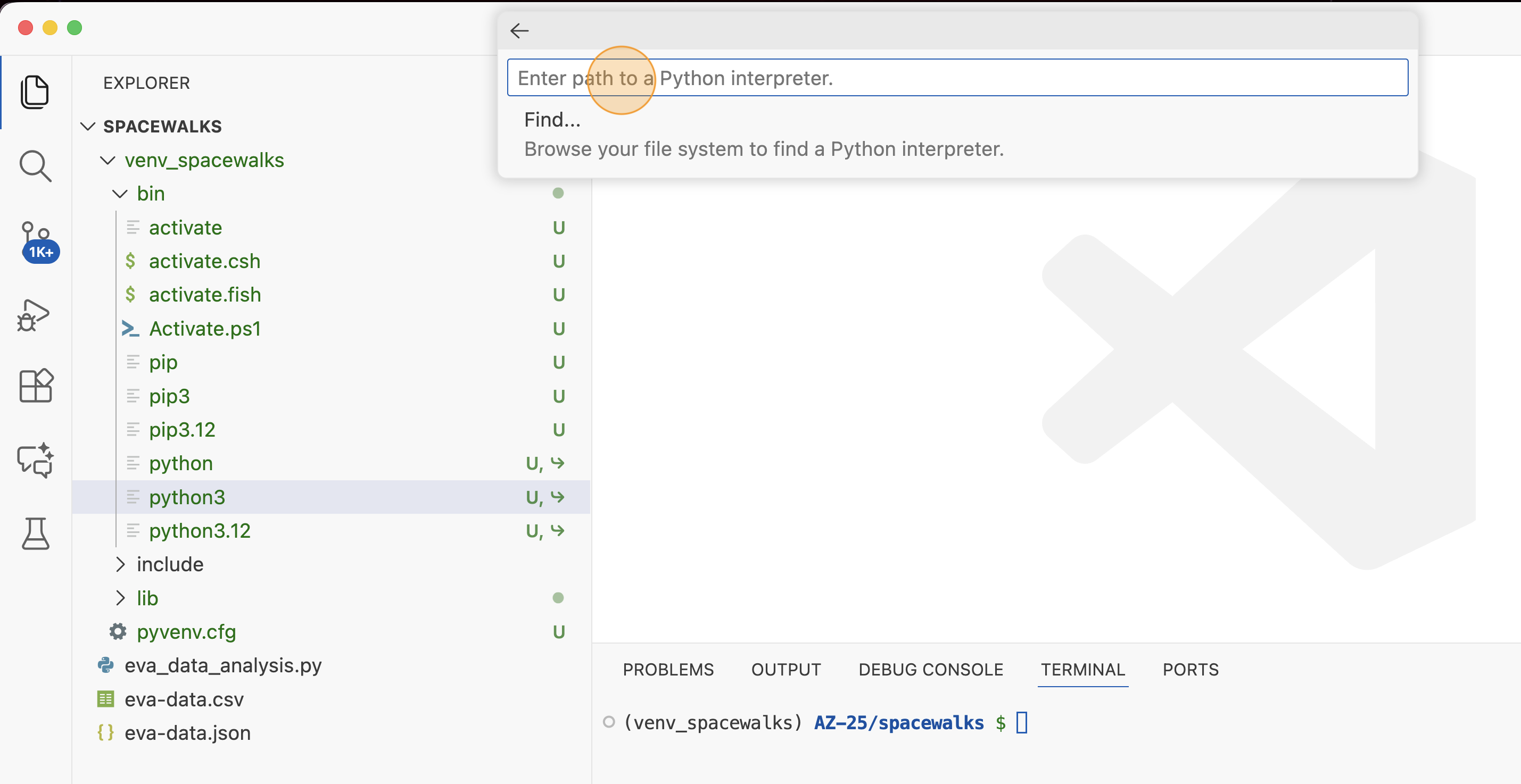The image size is (1521, 784).
Task: Expand the lib folder
Action: click(121, 598)
